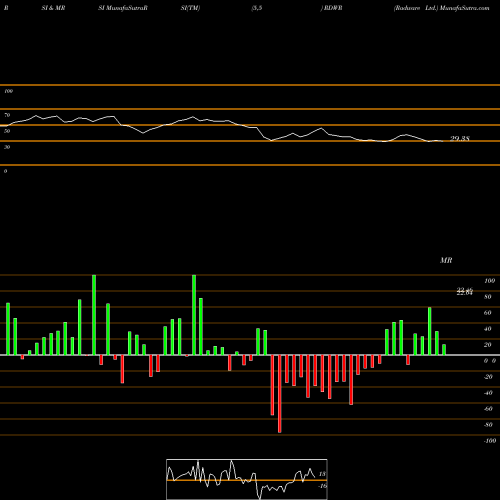Viewport: 500px width, 500px height.
Task: Click the -40 label on the MR scale
Action: [x=488, y=393]
